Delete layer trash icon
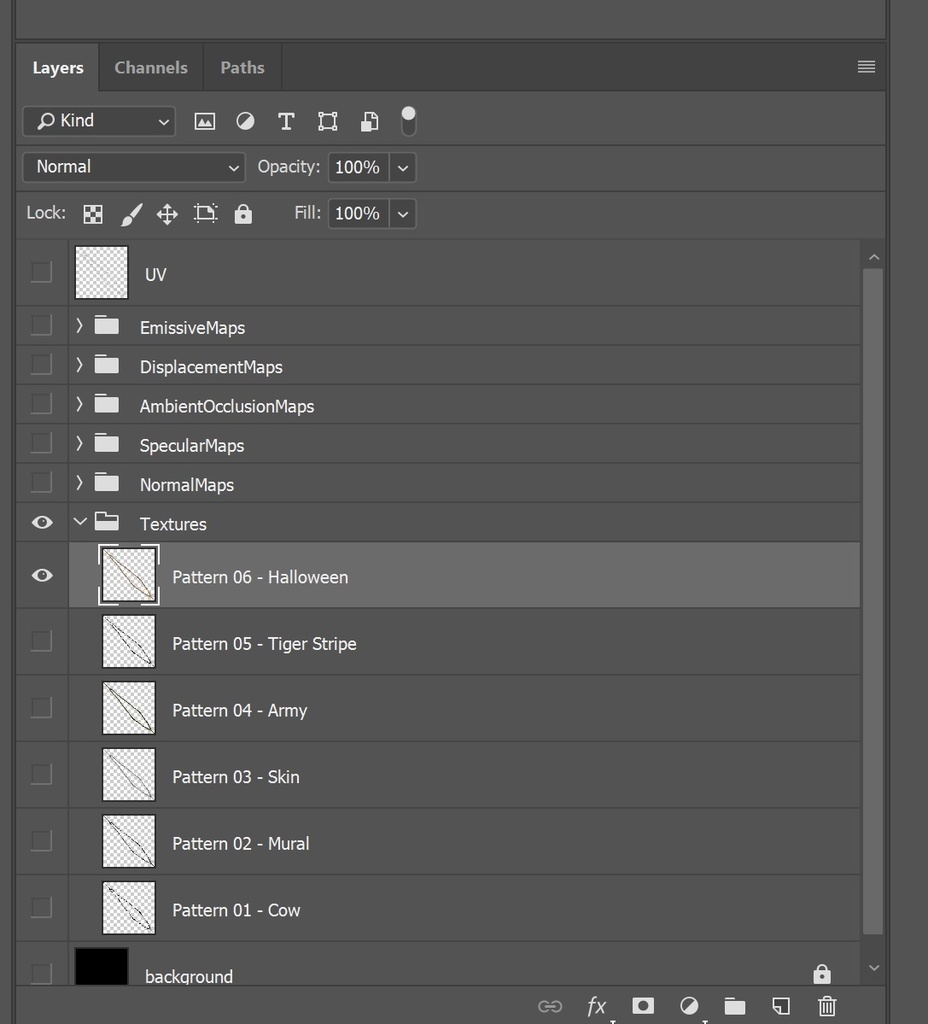The image size is (928, 1024). [x=827, y=1006]
